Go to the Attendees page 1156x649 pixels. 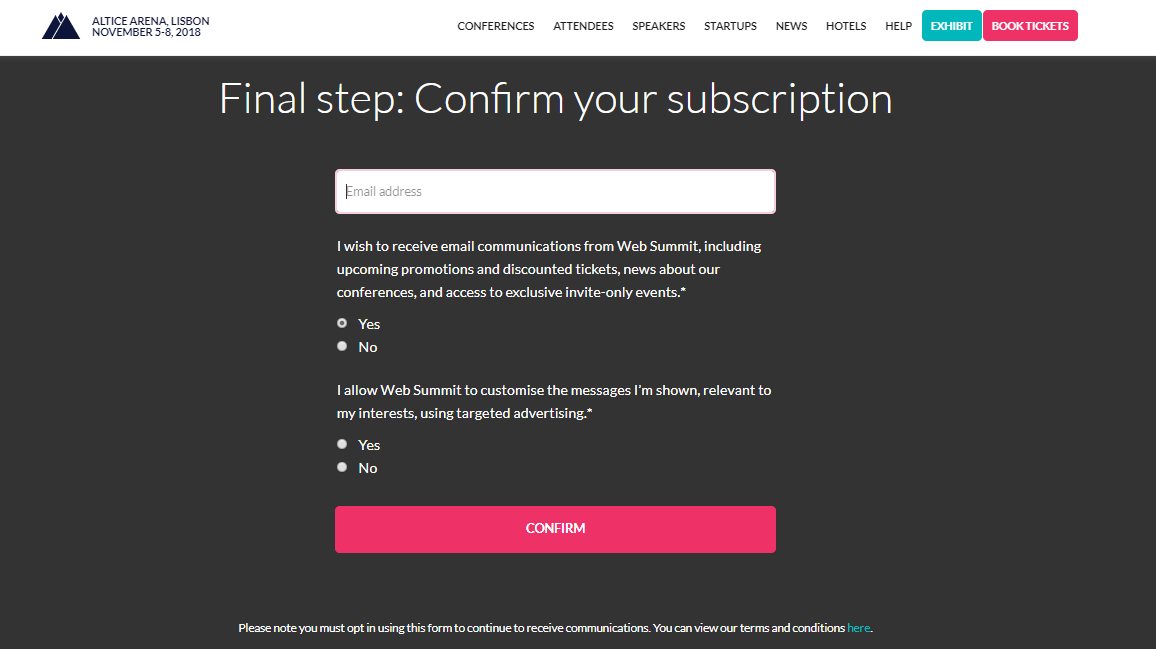click(583, 26)
